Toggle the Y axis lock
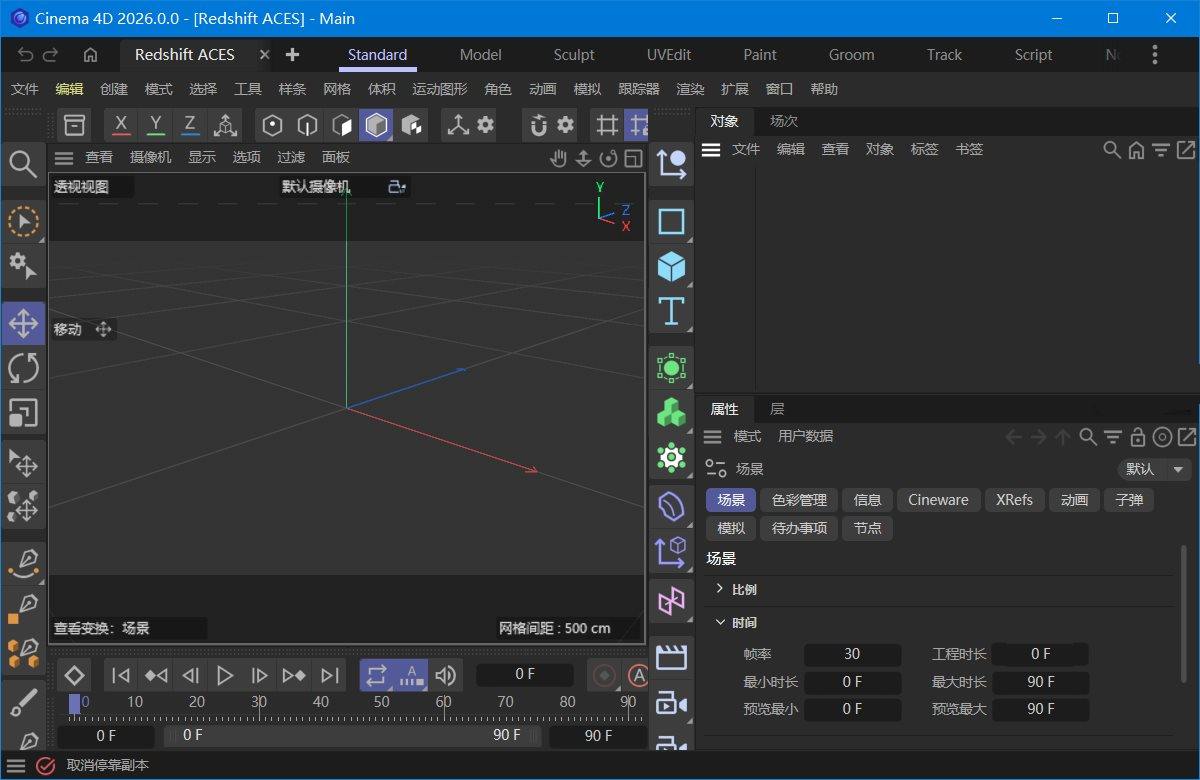The height and width of the screenshot is (780, 1200). coord(155,124)
